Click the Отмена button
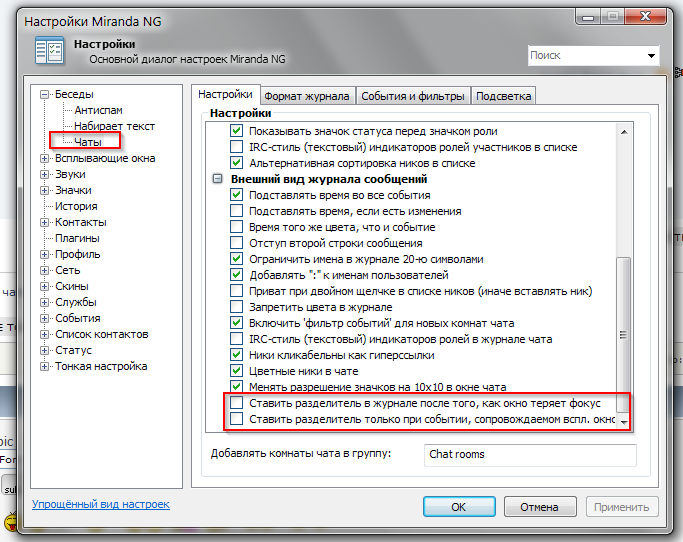This screenshot has width=683, height=542. [540, 507]
